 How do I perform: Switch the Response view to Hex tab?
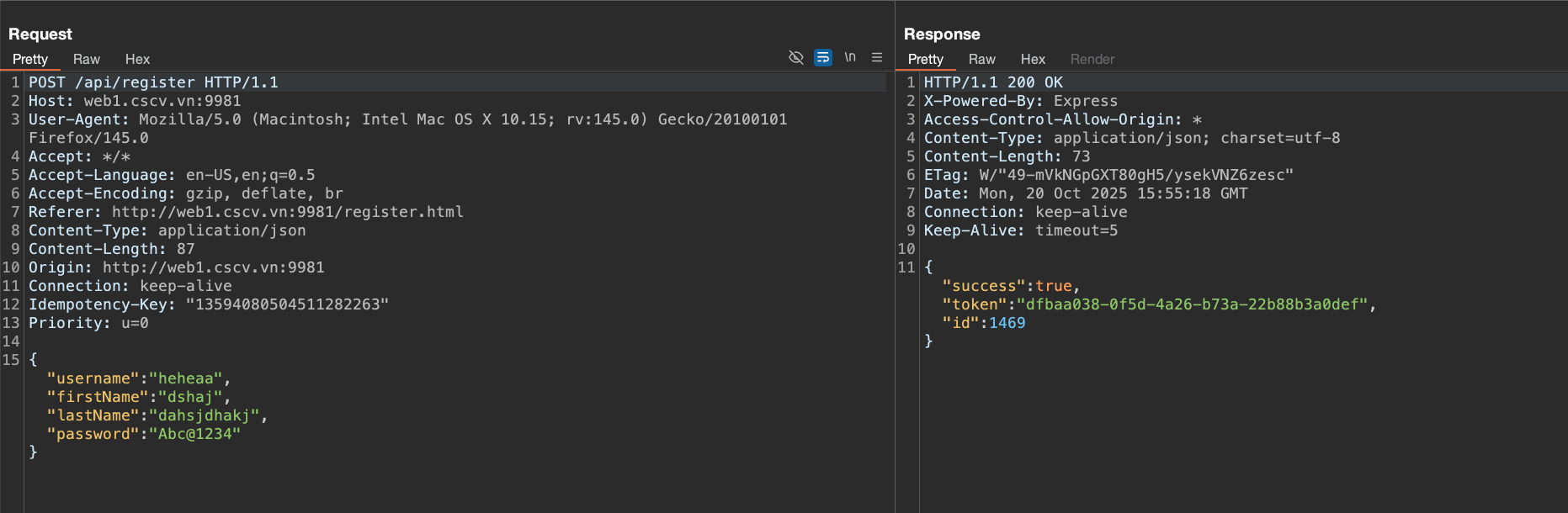click(x=1033, y=59)
